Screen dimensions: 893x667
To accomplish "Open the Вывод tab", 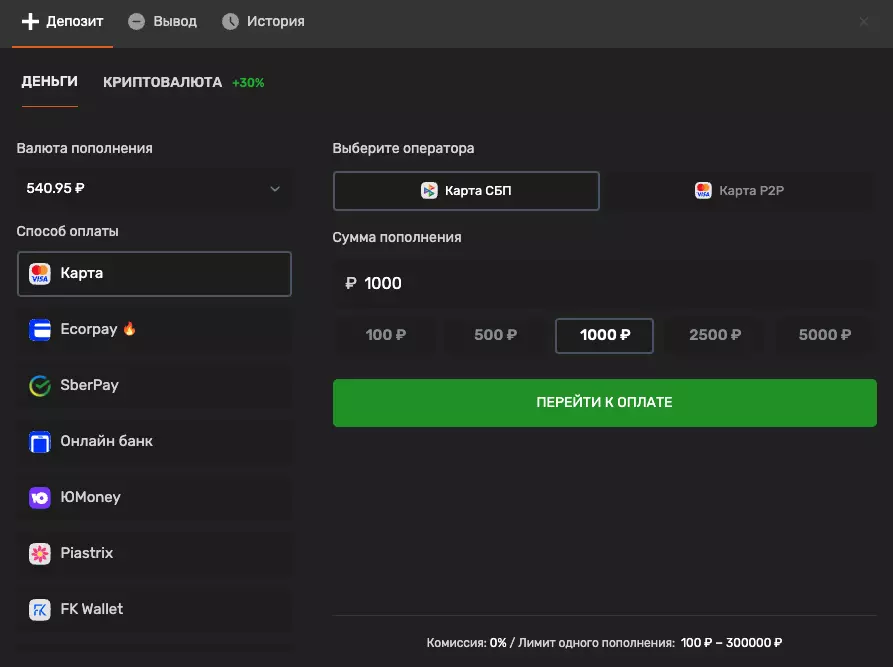I will 163,21.
